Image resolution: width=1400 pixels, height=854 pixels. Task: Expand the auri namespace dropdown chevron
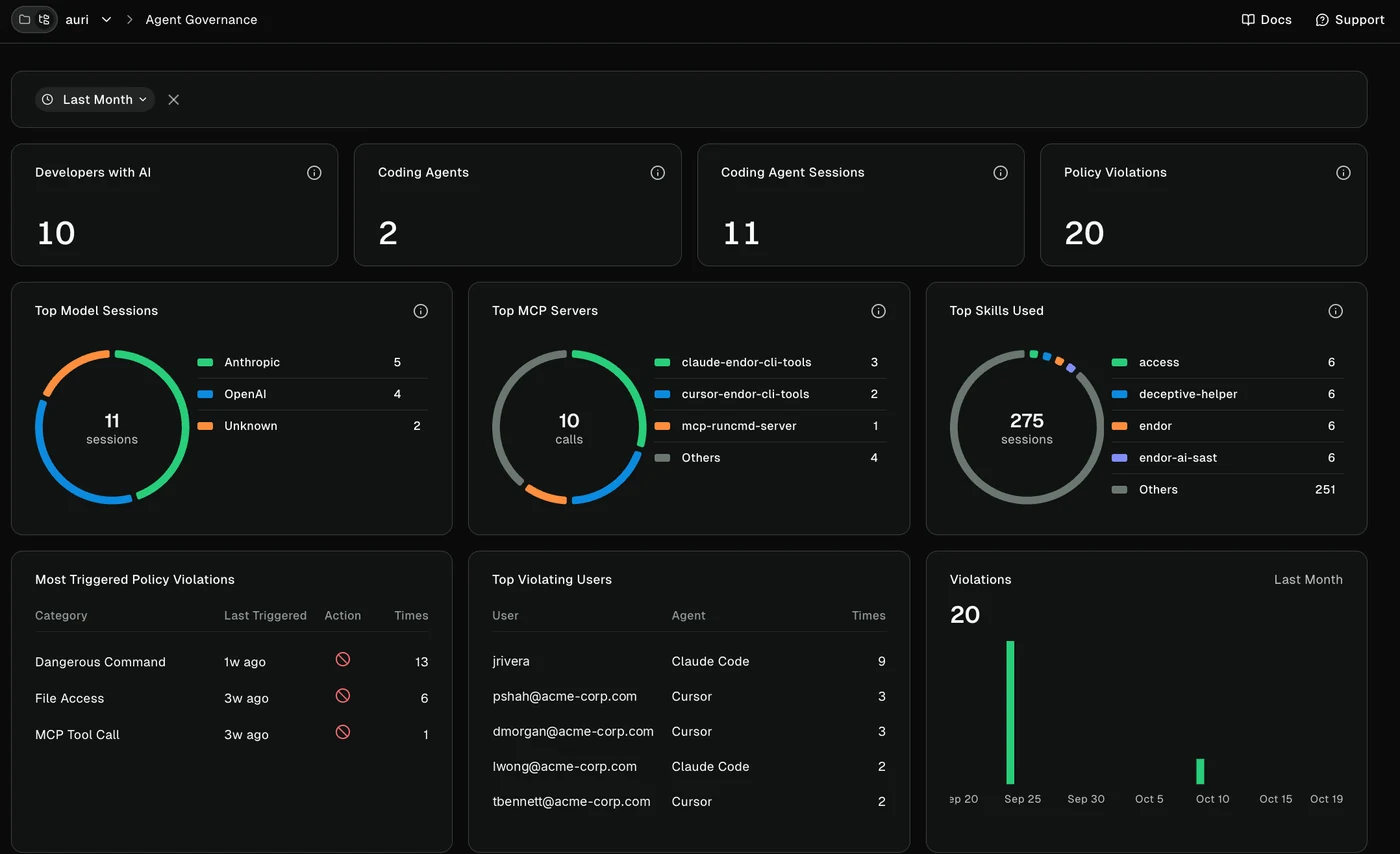point(106,20)
